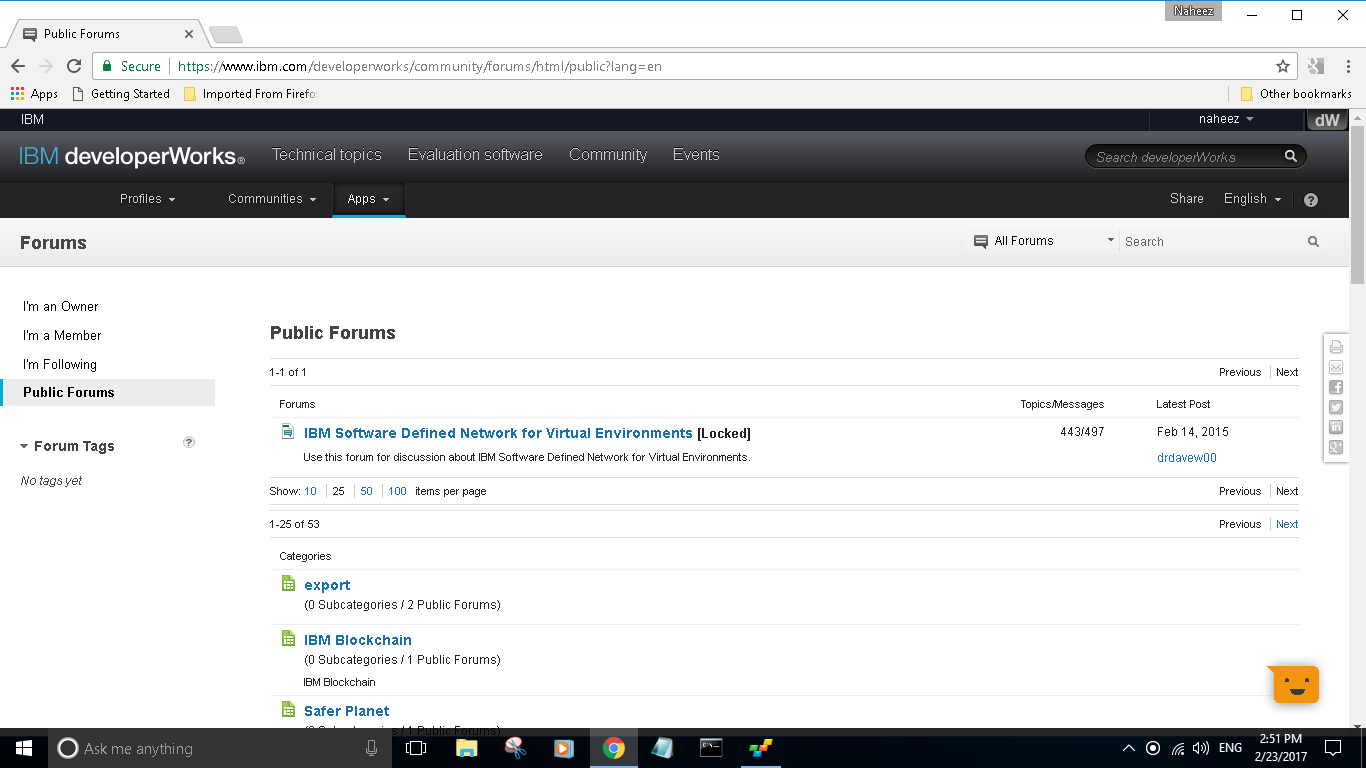Focus the Search developerWorks field
This screenshot has height=768, width=1366.
click(x=1185, y=157)
